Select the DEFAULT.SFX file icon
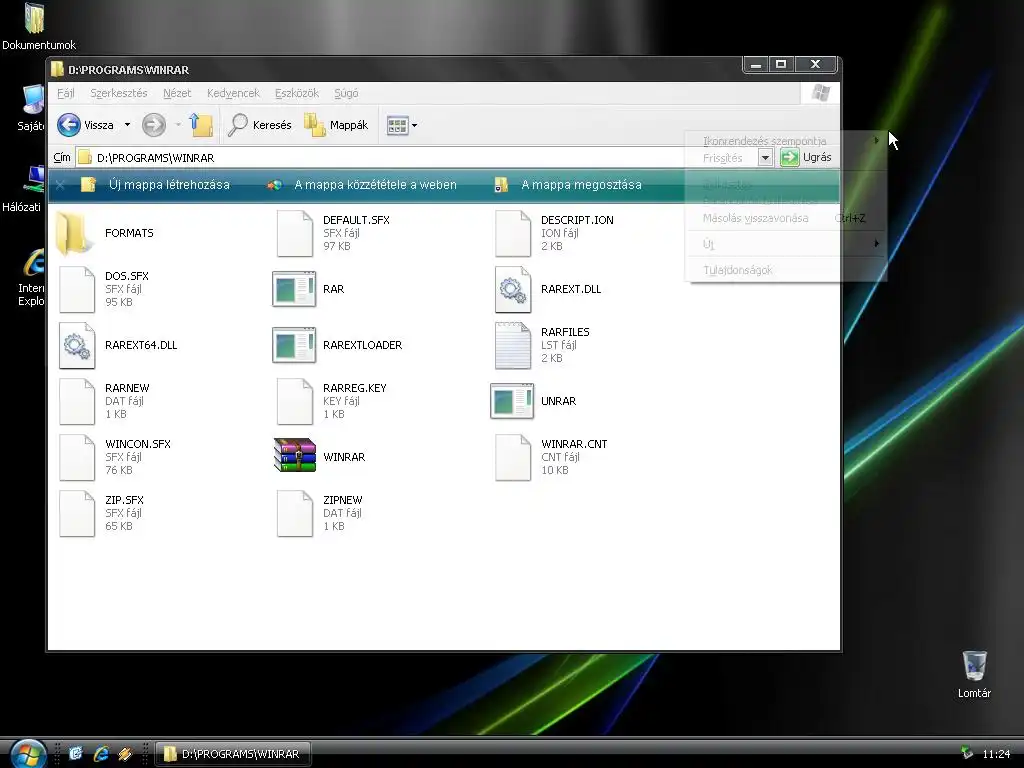1024x768 pixels. pyautogui.click(x=295, y=233)
